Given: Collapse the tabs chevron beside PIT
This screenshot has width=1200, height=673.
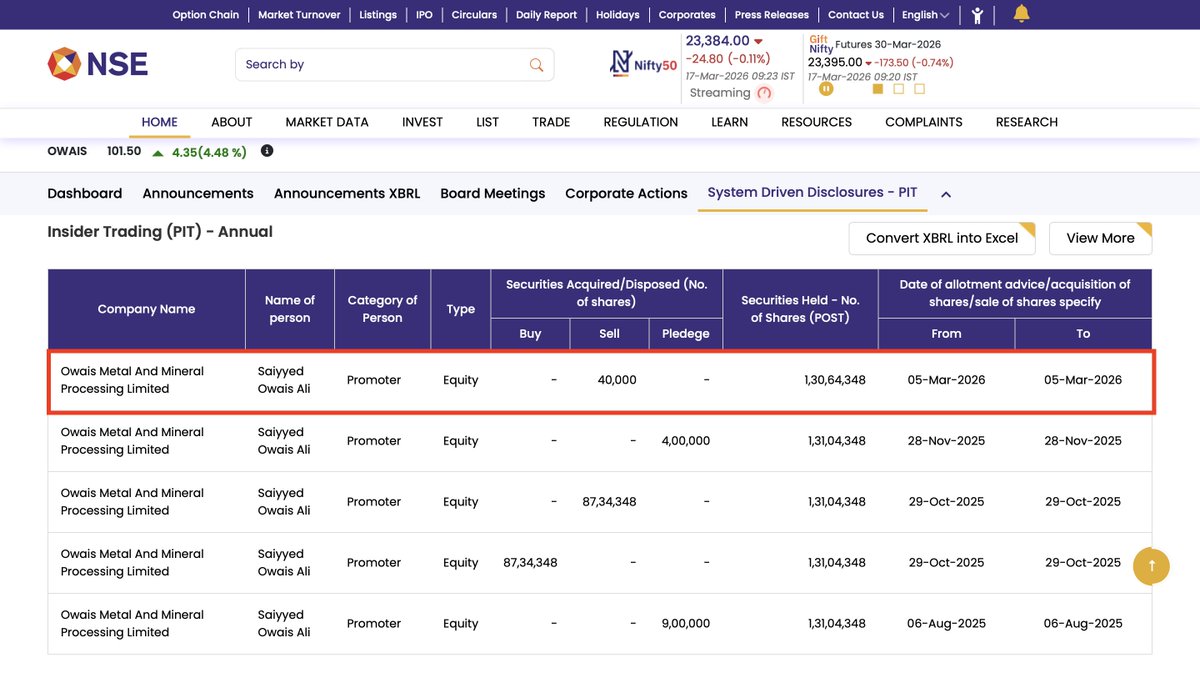Looking at the screenshot, I should [x=946, y=194].
